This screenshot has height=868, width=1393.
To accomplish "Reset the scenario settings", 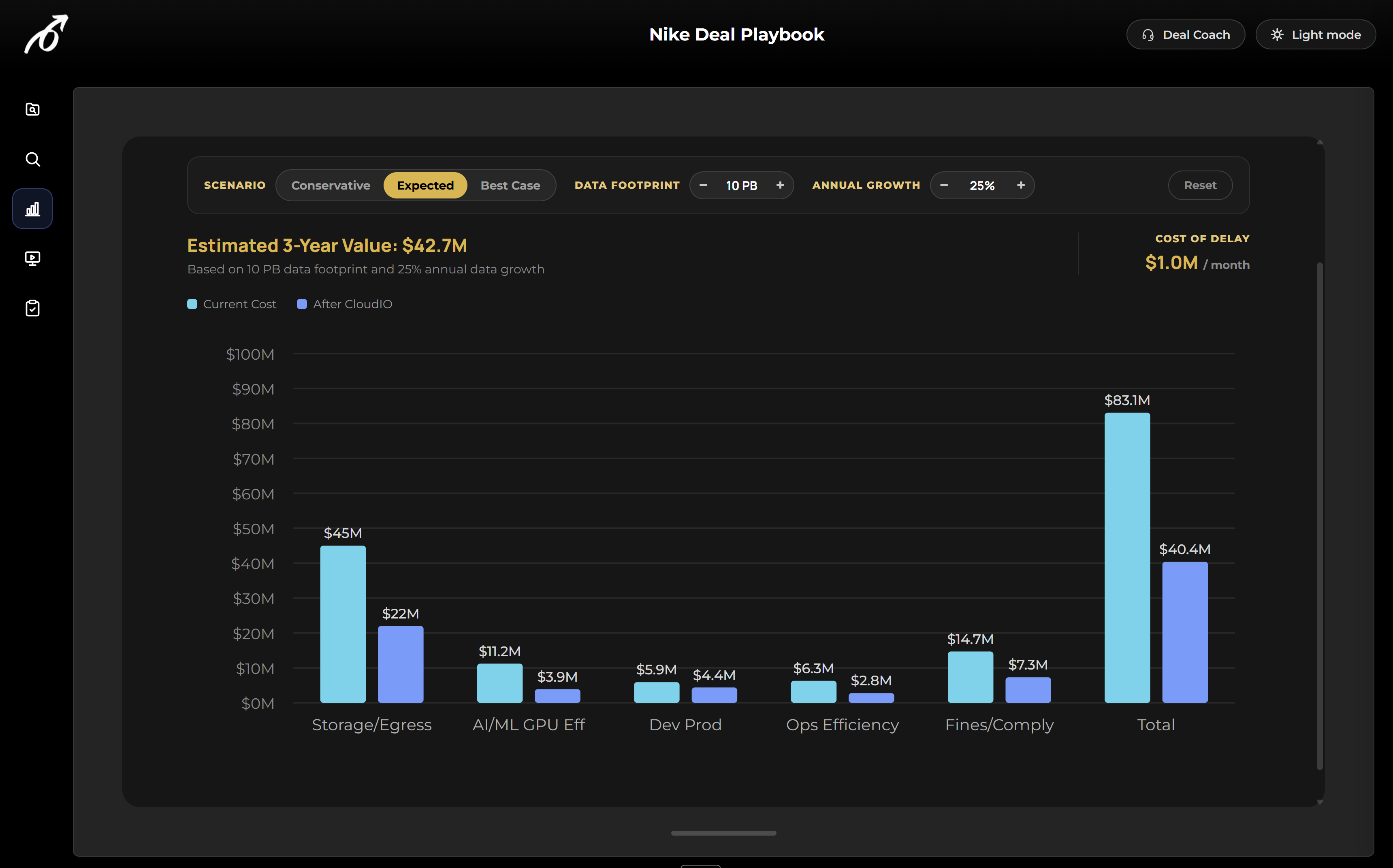I will click(x=1200, y=186).
